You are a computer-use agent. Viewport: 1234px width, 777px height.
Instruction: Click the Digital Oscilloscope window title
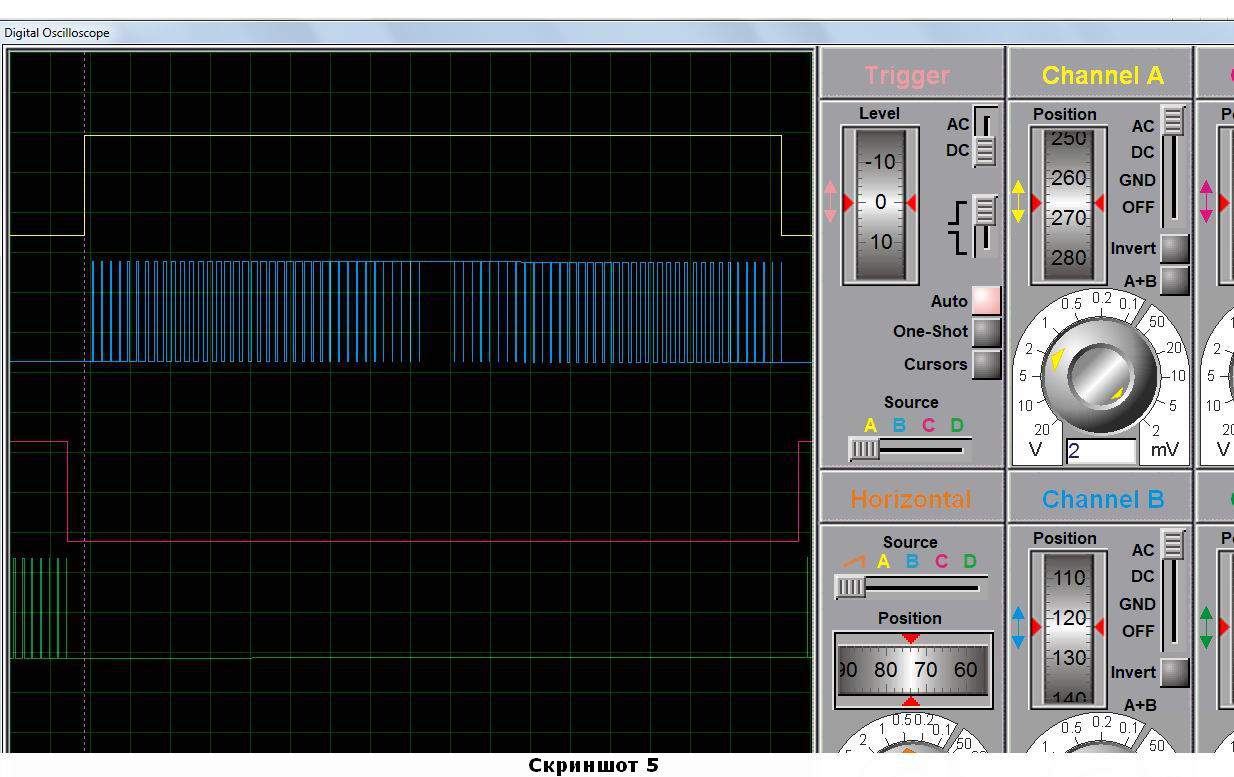pyautogui.click(x=57, y=33)
